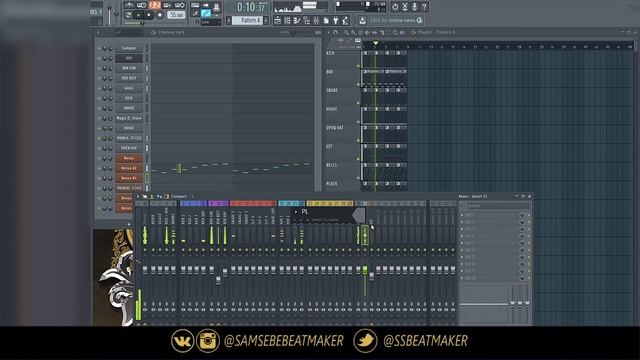This screenshot has width=640, height=360.
Task: Select the Nexus #2 channel button
Action: click(x=129, y=168)
